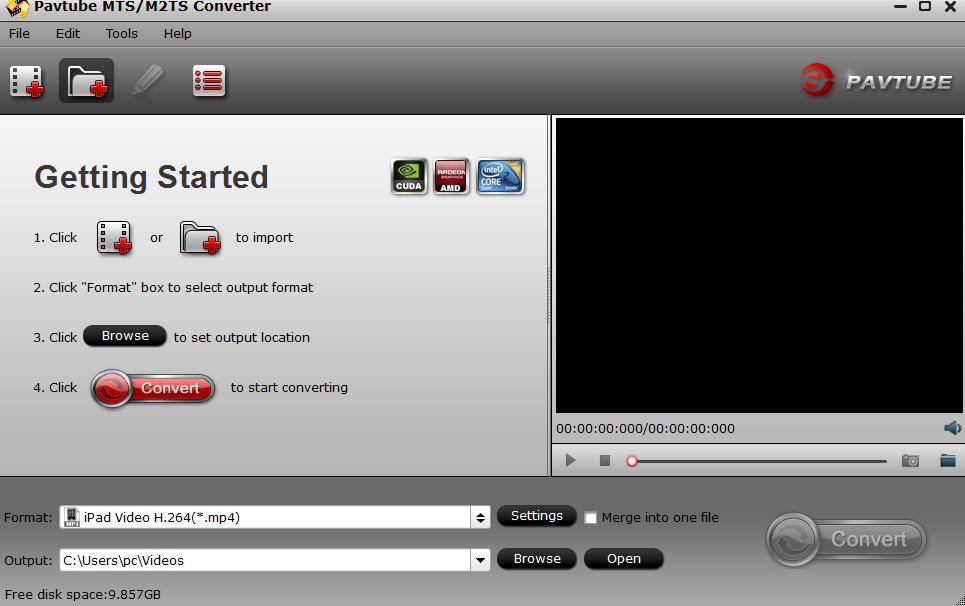The width and height of the screenshot is (965, 606).
Task: Click the Add Video toolbar icon
Action: (26, 81)
